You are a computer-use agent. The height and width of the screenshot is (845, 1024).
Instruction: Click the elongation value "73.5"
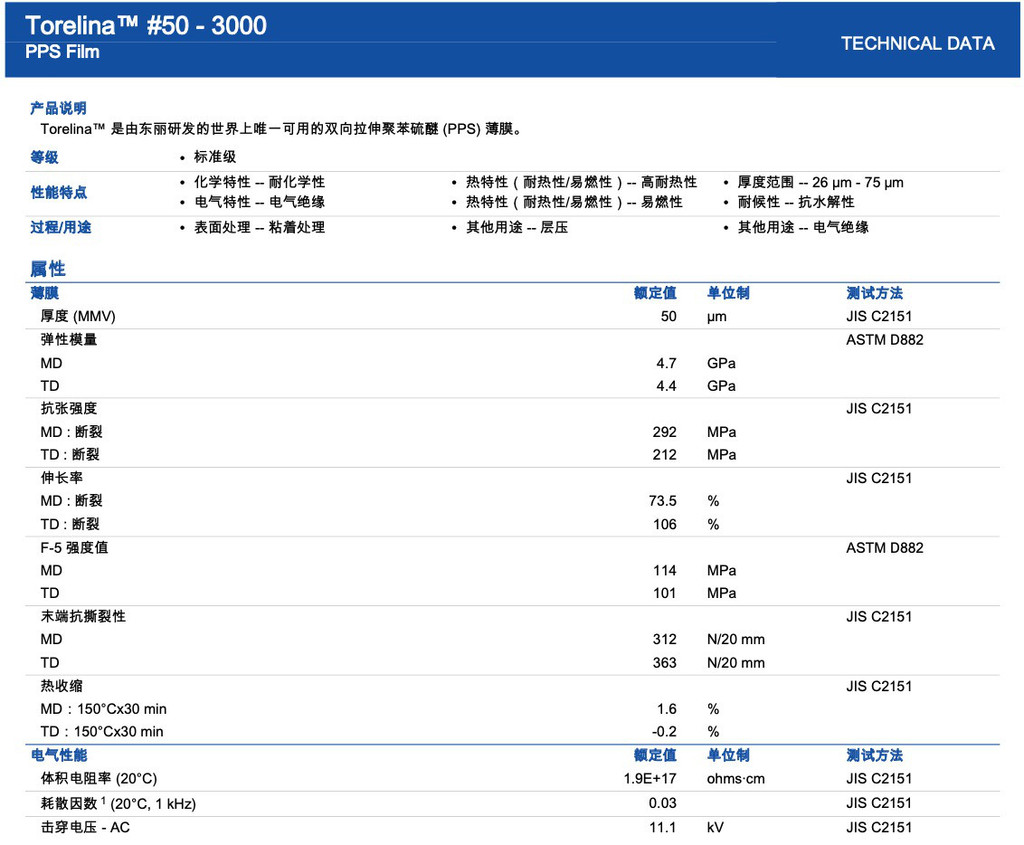(x=662, y=501)
